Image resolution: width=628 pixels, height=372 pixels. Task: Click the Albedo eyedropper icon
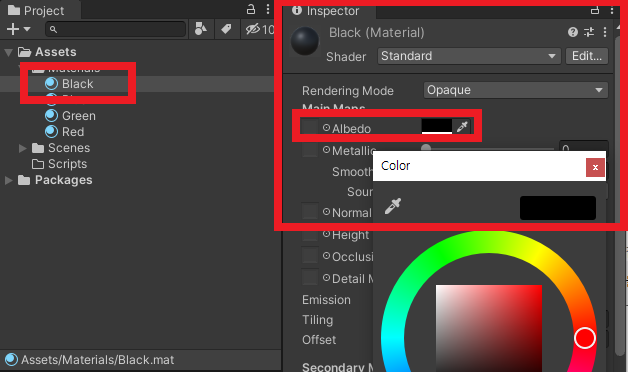462,127
